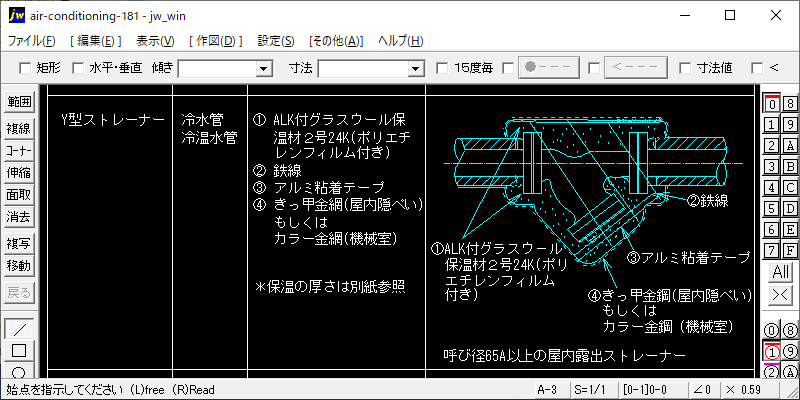Select layer 0 in the layer bar
Viewport: 800px width, 400px height.
coord(771,104)
